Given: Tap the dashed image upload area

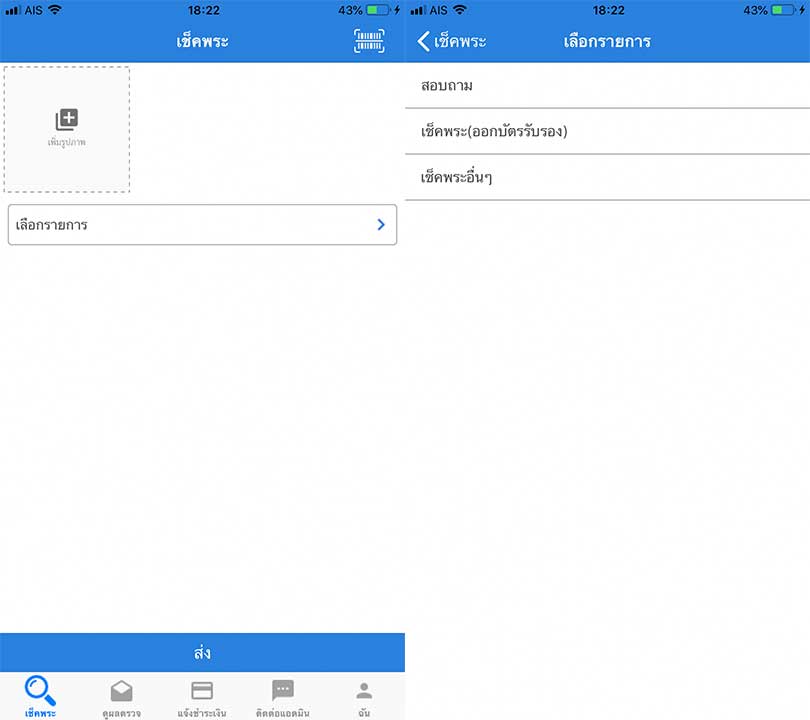Looking at the screenshot, I should [x=65, y=130].
